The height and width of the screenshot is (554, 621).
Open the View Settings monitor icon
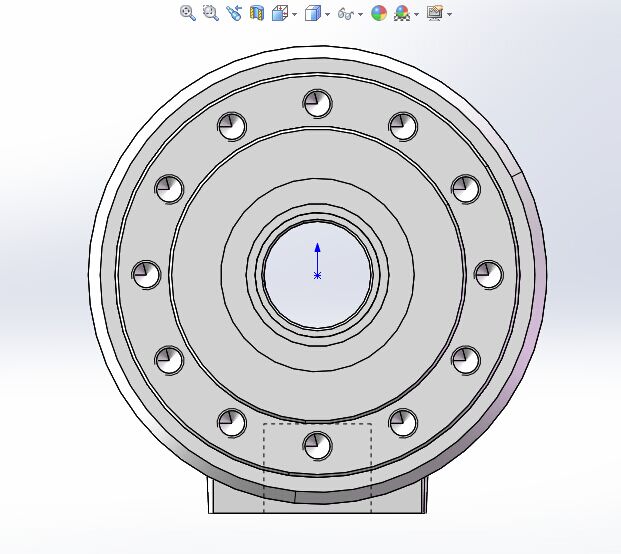[434, 13]
